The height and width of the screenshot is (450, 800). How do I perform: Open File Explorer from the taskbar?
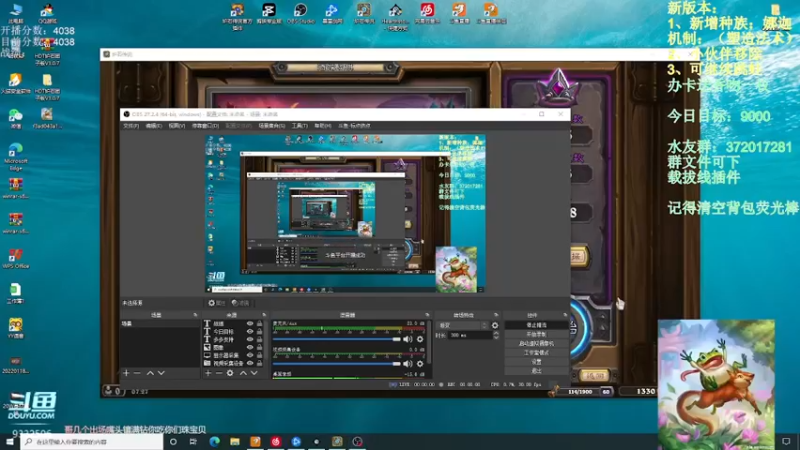pos(235,441)
